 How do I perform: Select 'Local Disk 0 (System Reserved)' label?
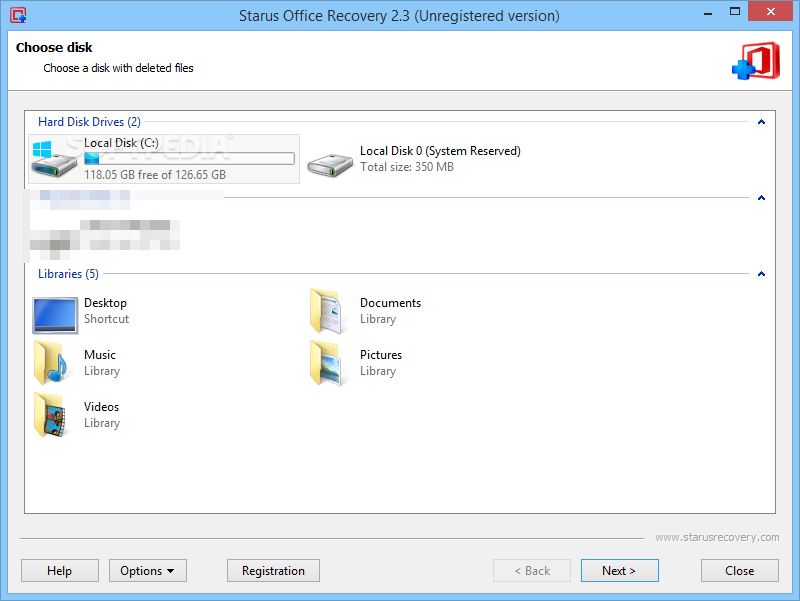pyautogui.click(x=440, y=151)
